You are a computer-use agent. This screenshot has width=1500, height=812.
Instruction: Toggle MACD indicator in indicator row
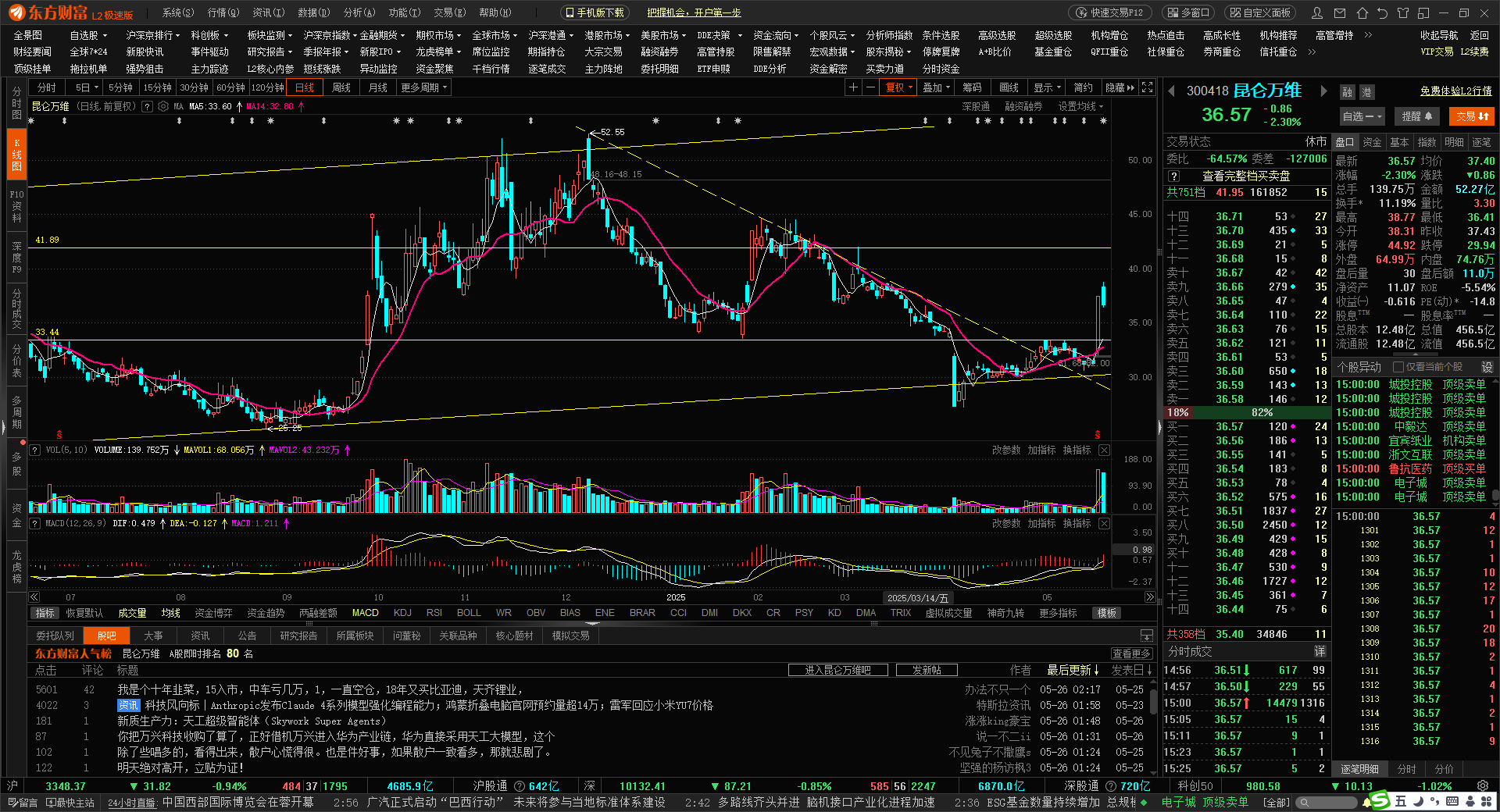(365, 613)
